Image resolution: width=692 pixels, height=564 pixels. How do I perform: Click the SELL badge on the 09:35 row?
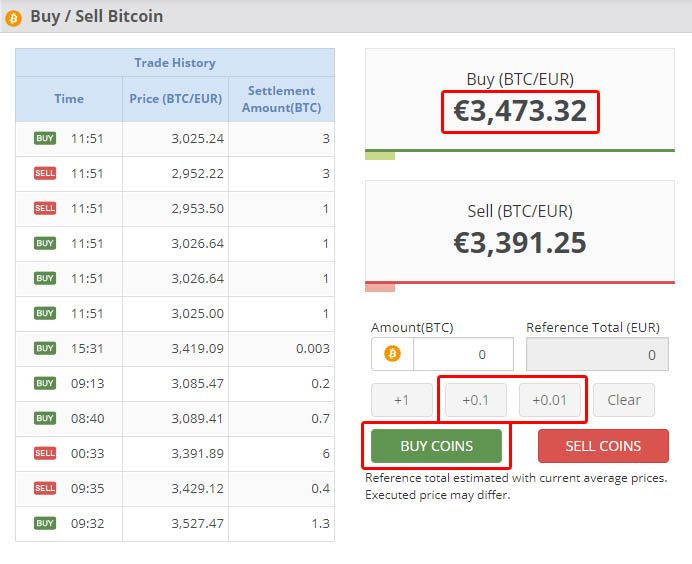(x=45, y=488)
